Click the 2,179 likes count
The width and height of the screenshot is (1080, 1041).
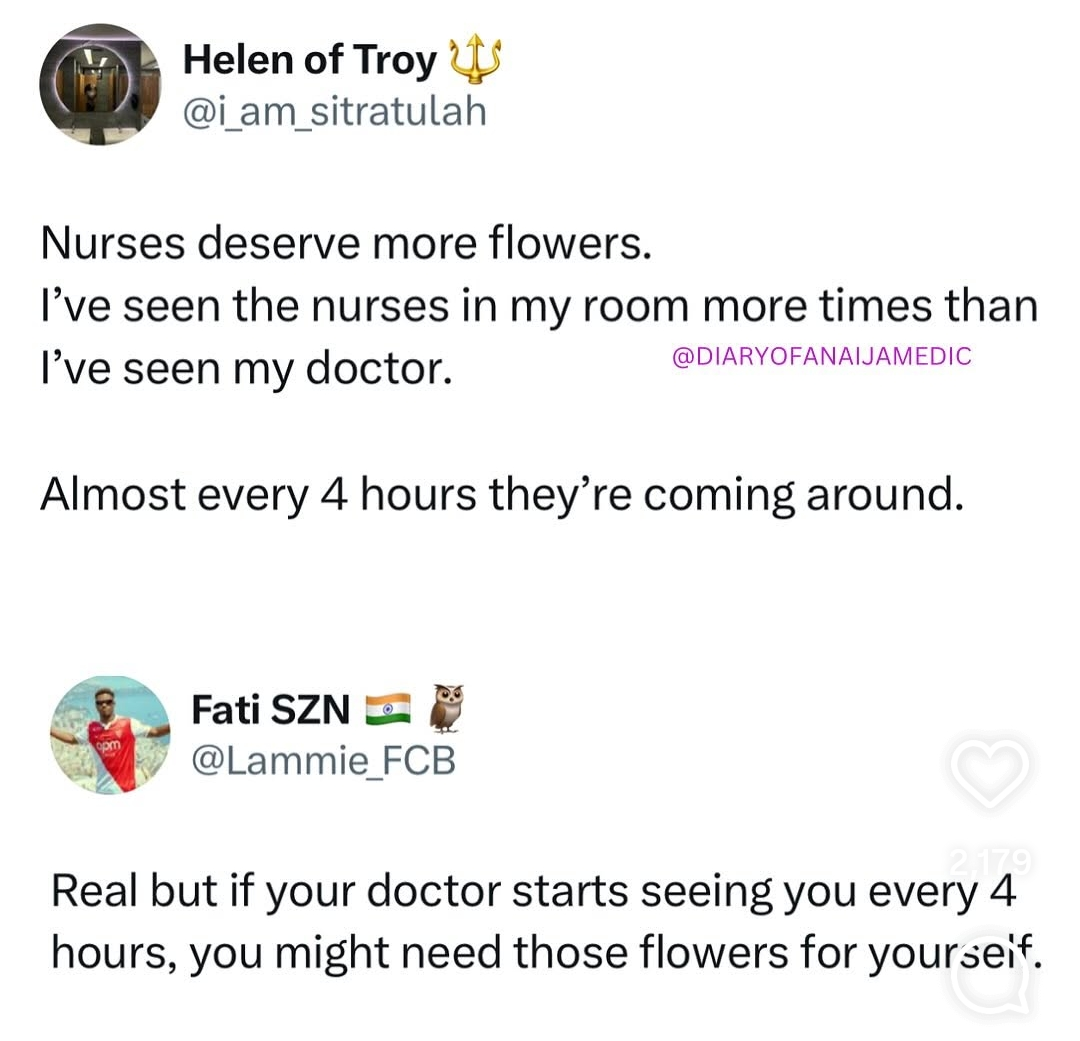click(990, 858)
